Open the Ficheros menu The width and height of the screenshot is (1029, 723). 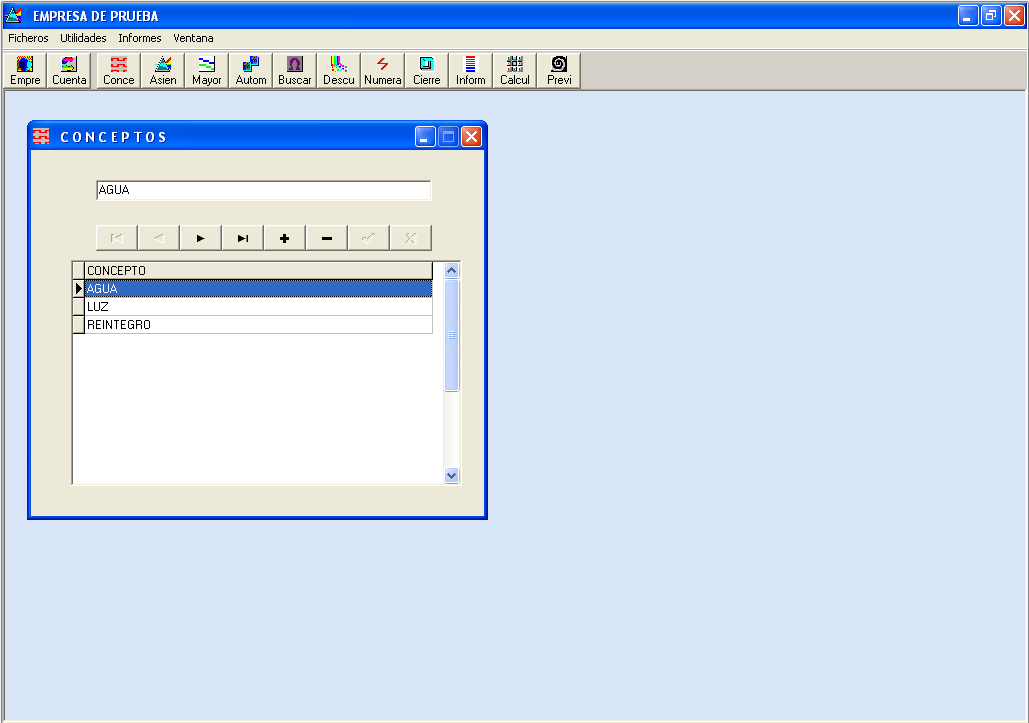[28, 38]
